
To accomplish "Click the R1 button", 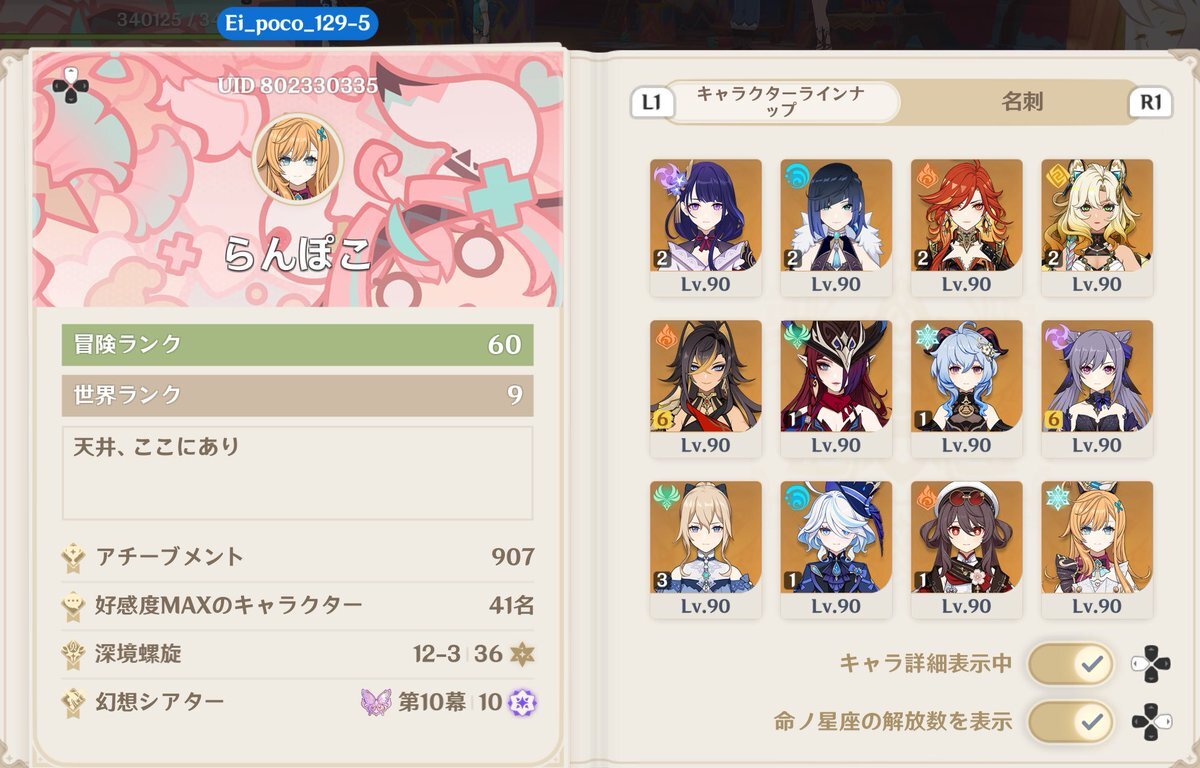I will [x=1151, y=103].
